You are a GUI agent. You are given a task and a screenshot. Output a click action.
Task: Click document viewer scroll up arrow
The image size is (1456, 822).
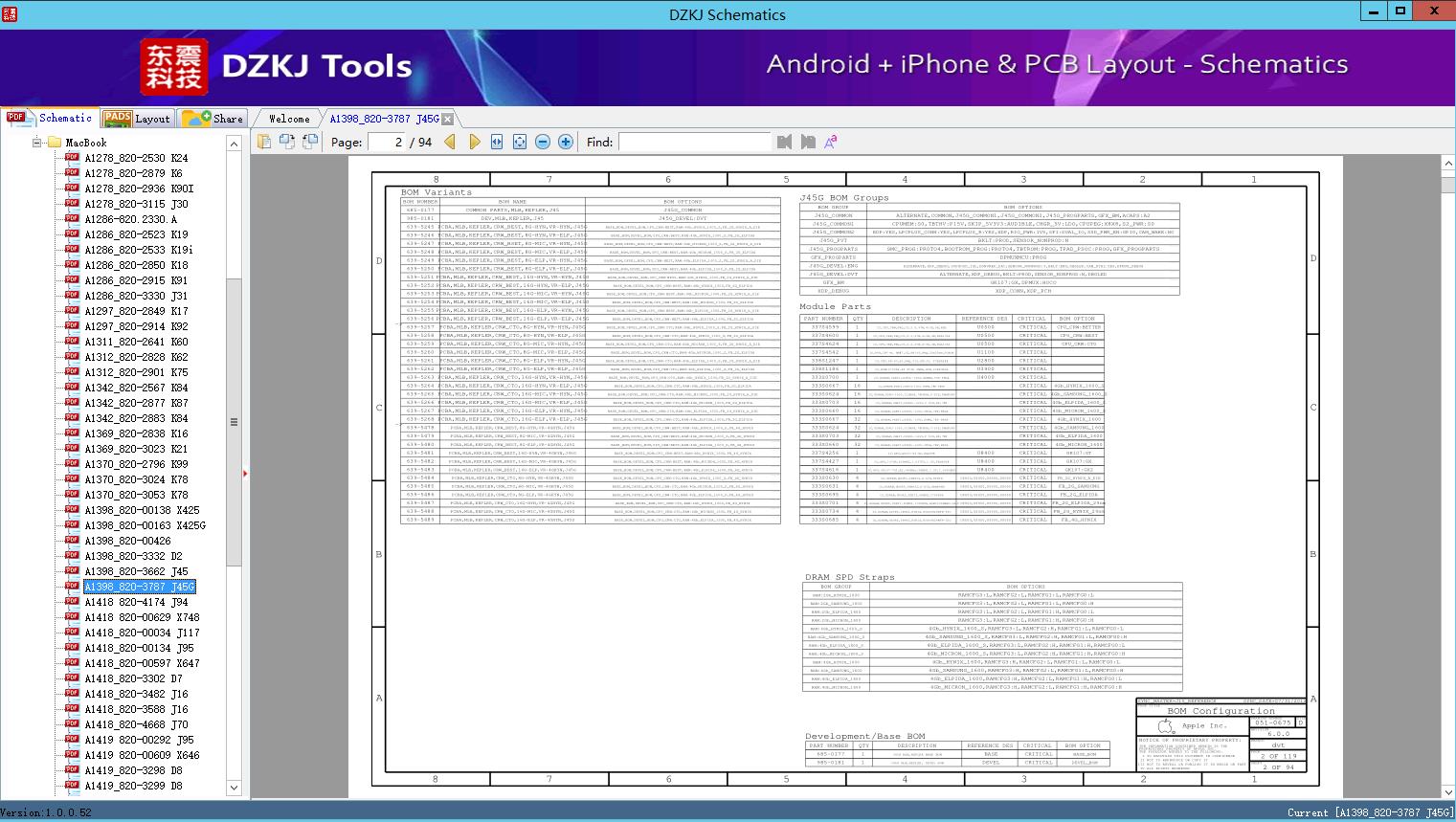pos(1448,165)
